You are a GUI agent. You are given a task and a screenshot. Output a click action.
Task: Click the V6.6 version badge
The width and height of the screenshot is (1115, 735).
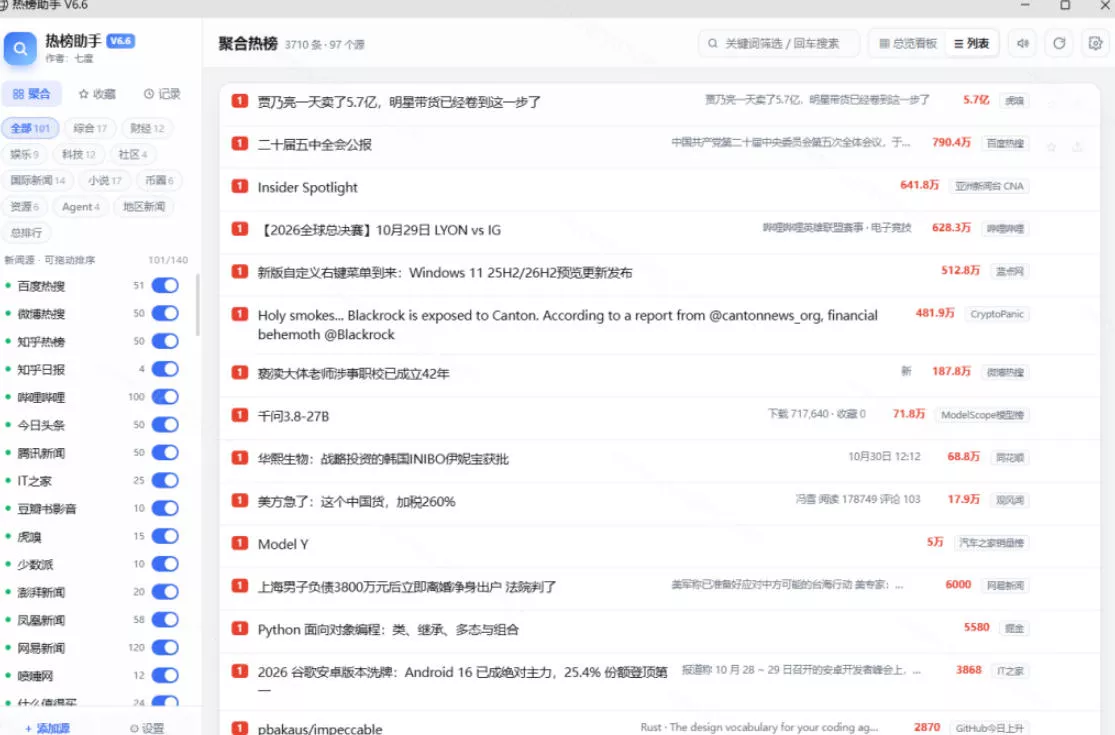pos(120,41)
